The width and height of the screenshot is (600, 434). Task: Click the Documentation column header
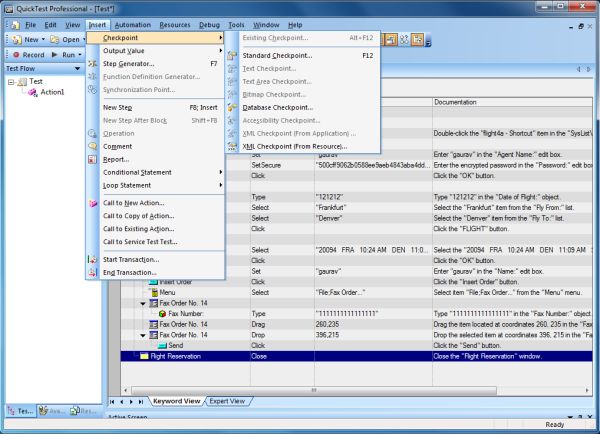(512, 102)
